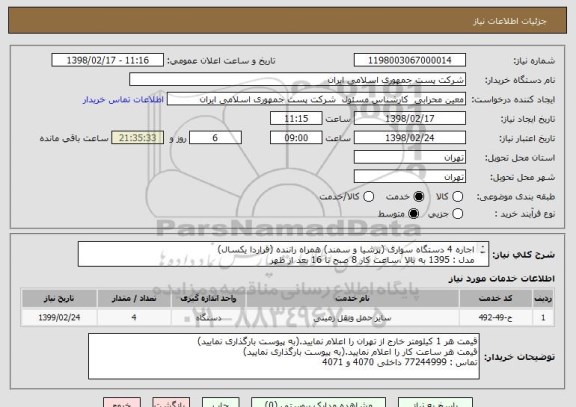
Task: Open the اطلاعات تماس خریدار link
Action: (123, 100)
